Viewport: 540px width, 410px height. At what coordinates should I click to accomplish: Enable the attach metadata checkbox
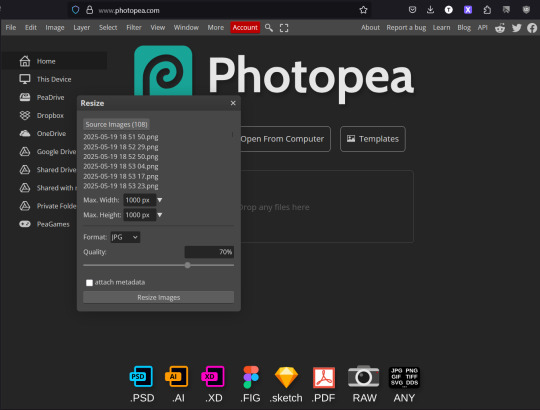point(90,283)
